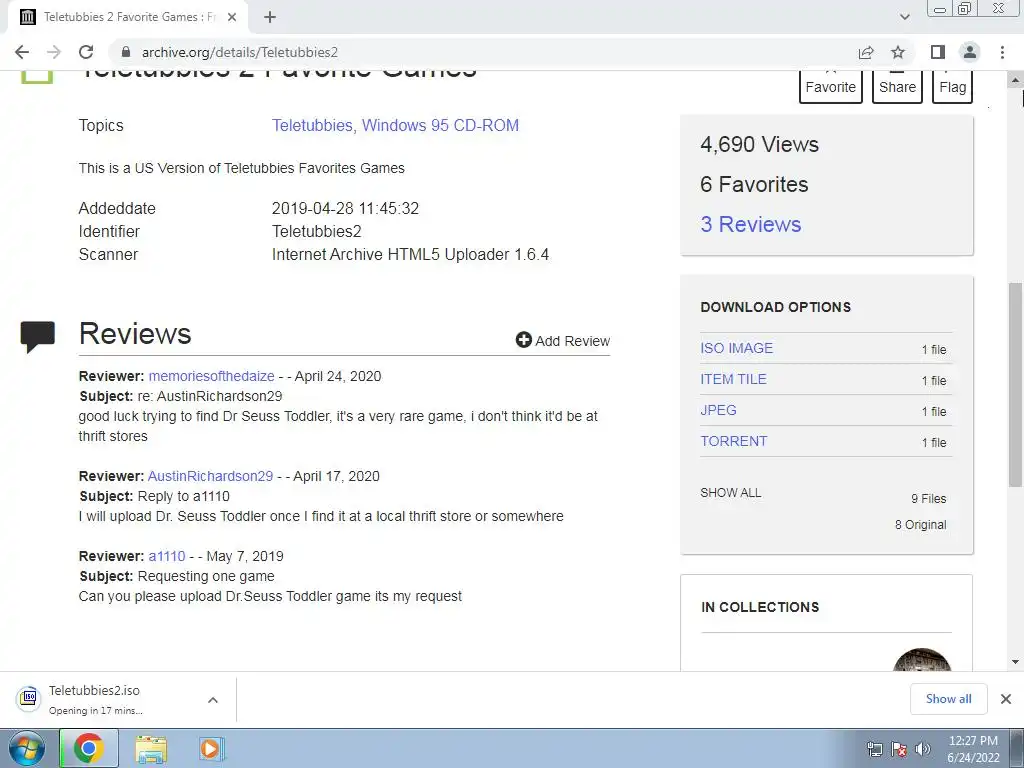
Task: Reload the current archive.org page
Action: click(86, 52)
